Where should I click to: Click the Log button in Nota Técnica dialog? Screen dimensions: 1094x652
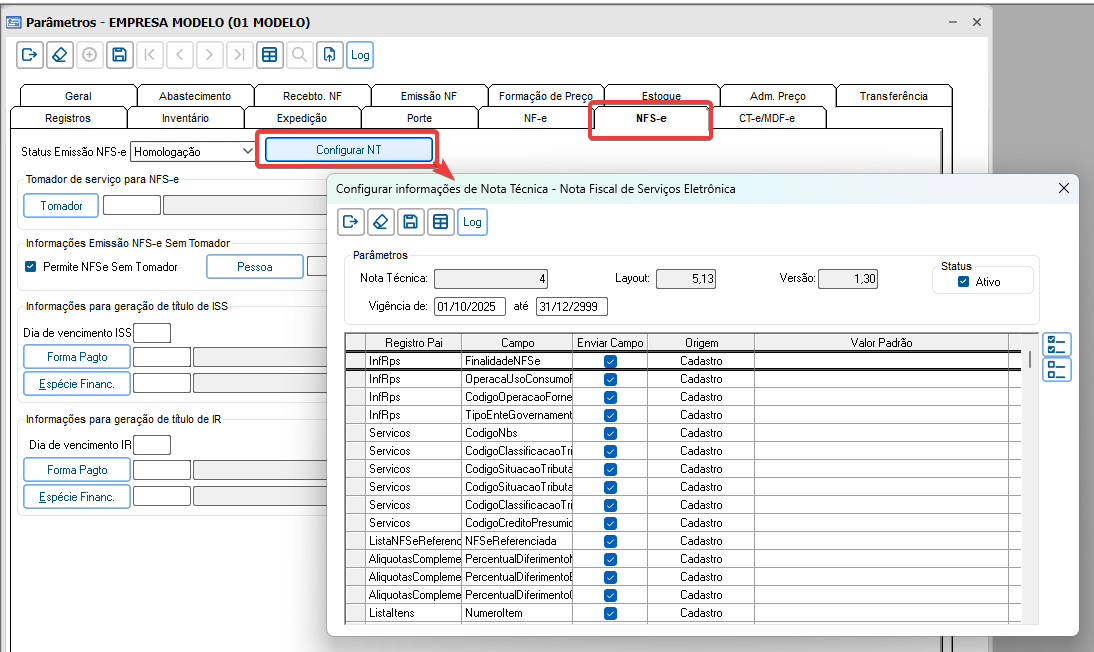(472, 222)
